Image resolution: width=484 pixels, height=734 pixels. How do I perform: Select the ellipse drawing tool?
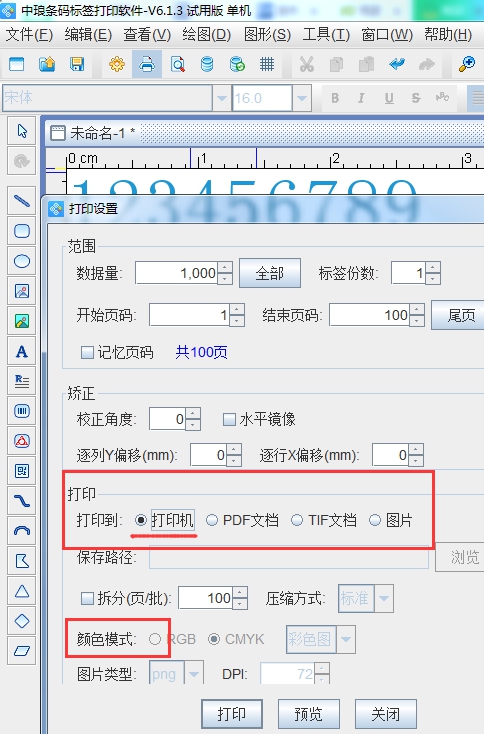[22, 261]
